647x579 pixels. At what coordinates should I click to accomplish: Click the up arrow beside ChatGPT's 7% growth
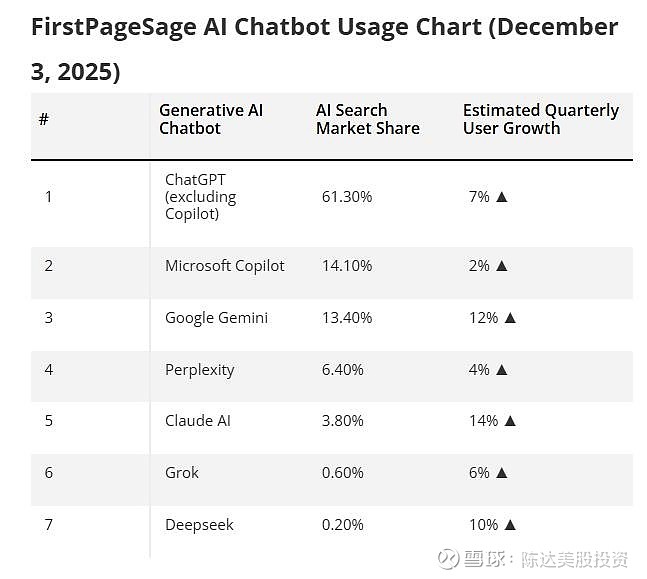[502, 197]
